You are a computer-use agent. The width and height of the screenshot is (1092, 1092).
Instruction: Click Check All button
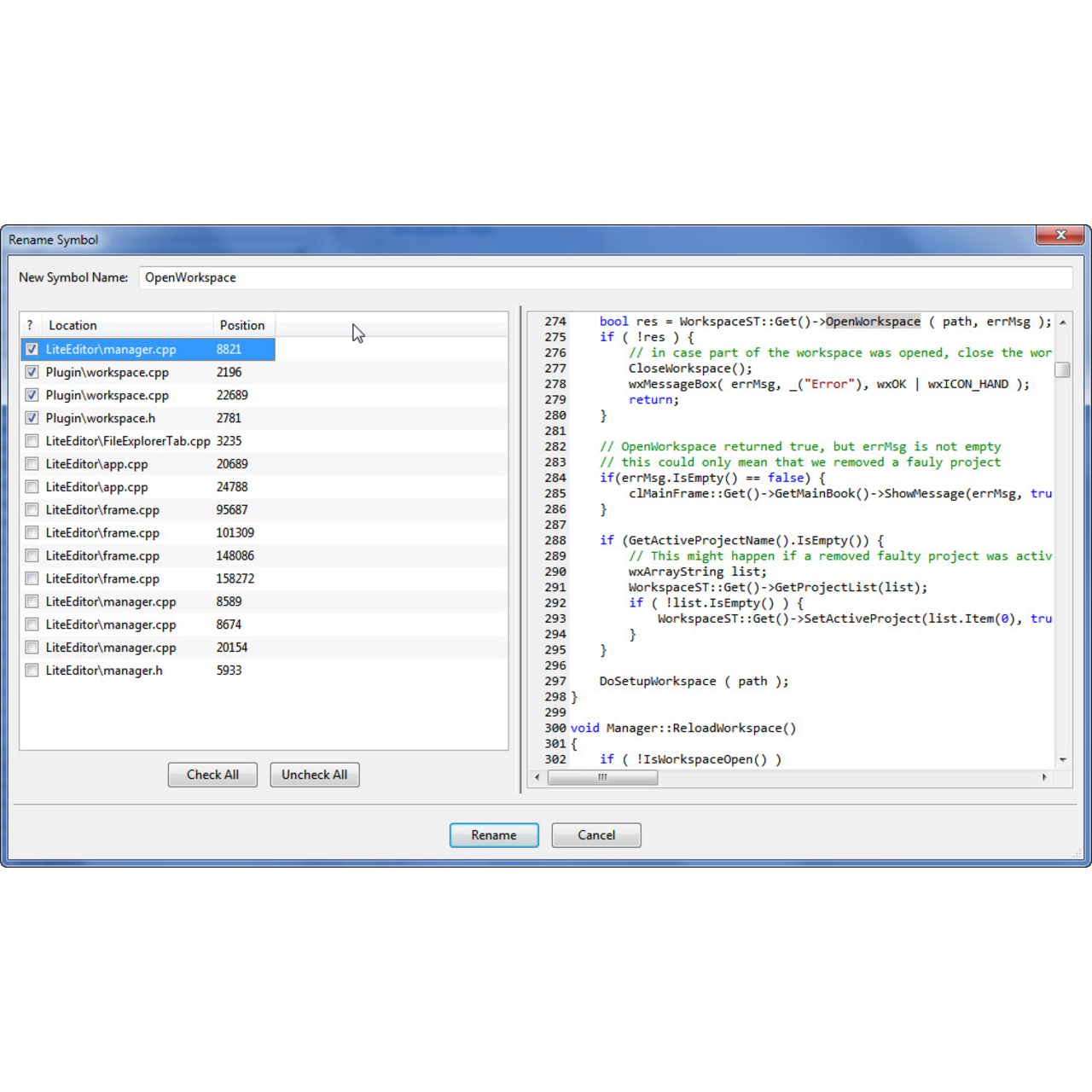click(212, 775)
